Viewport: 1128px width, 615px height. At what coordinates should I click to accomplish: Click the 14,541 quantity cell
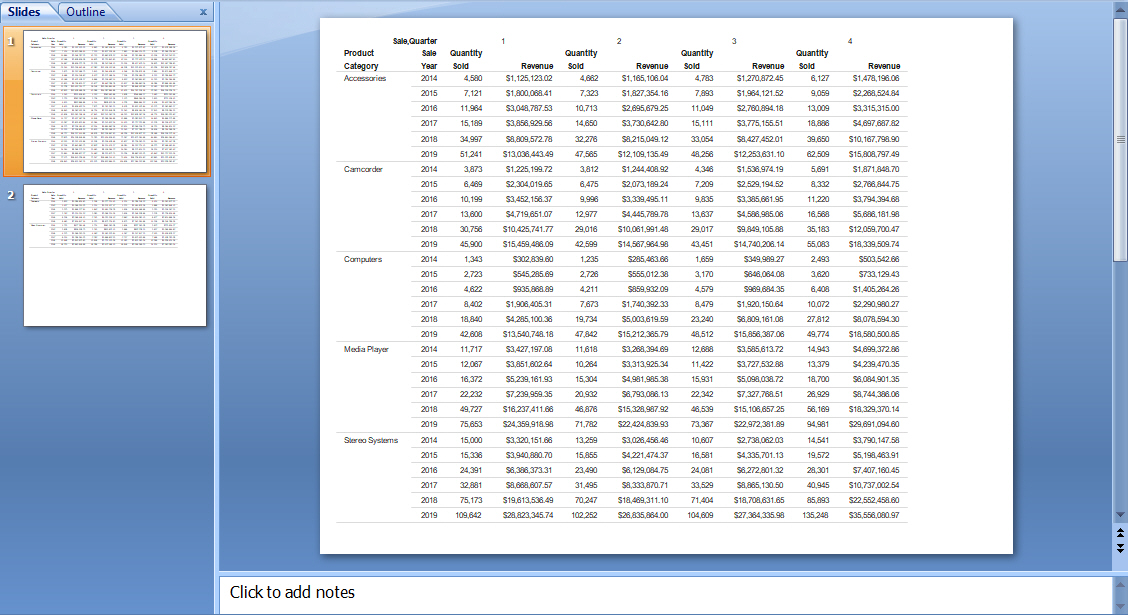(x=818, y=440)
